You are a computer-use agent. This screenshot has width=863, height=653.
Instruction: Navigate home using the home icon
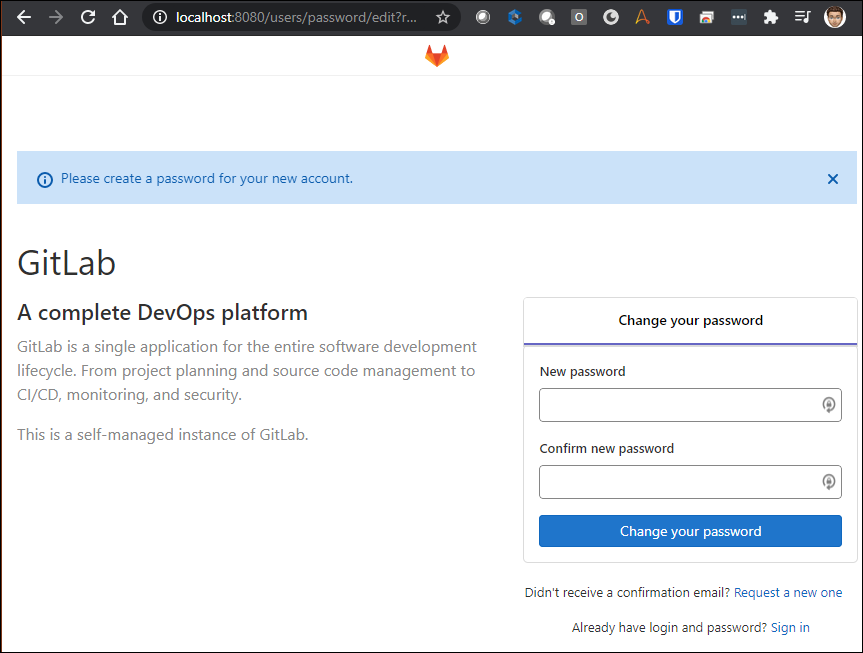(121, 16)
